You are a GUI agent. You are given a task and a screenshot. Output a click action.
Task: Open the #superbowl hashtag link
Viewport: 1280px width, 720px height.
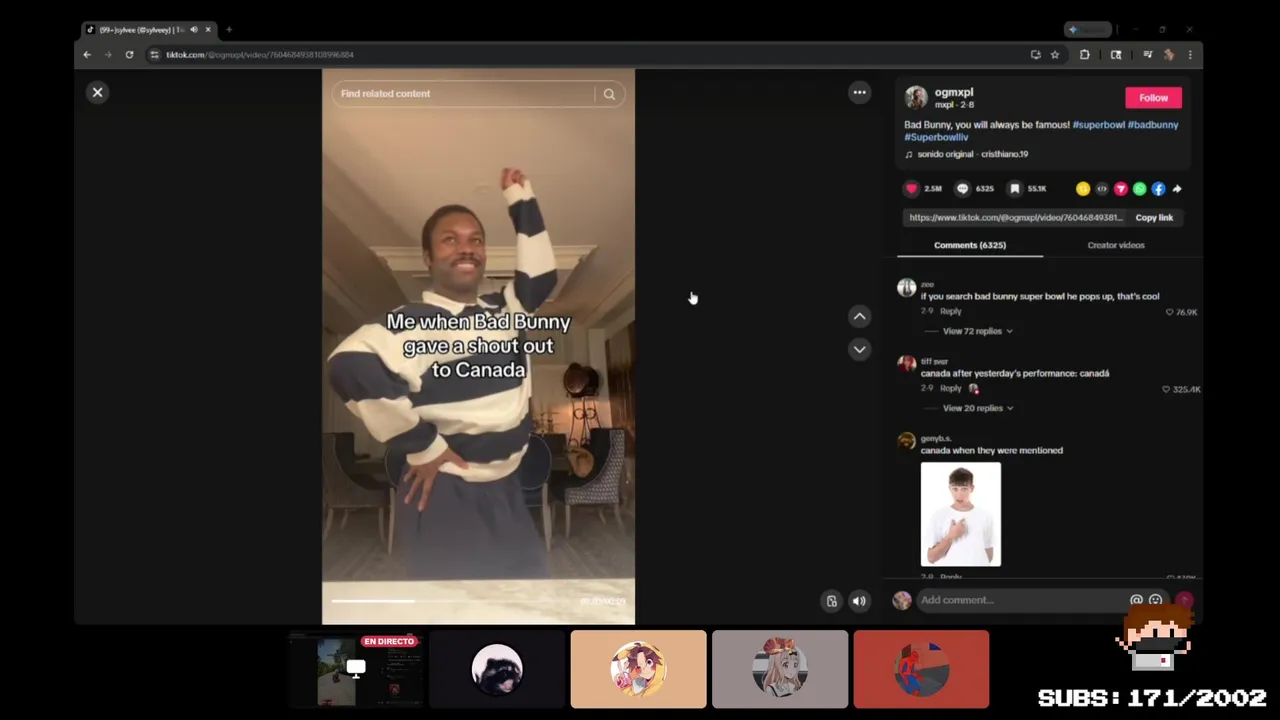pyautogui.click(x=1098, y=125)
